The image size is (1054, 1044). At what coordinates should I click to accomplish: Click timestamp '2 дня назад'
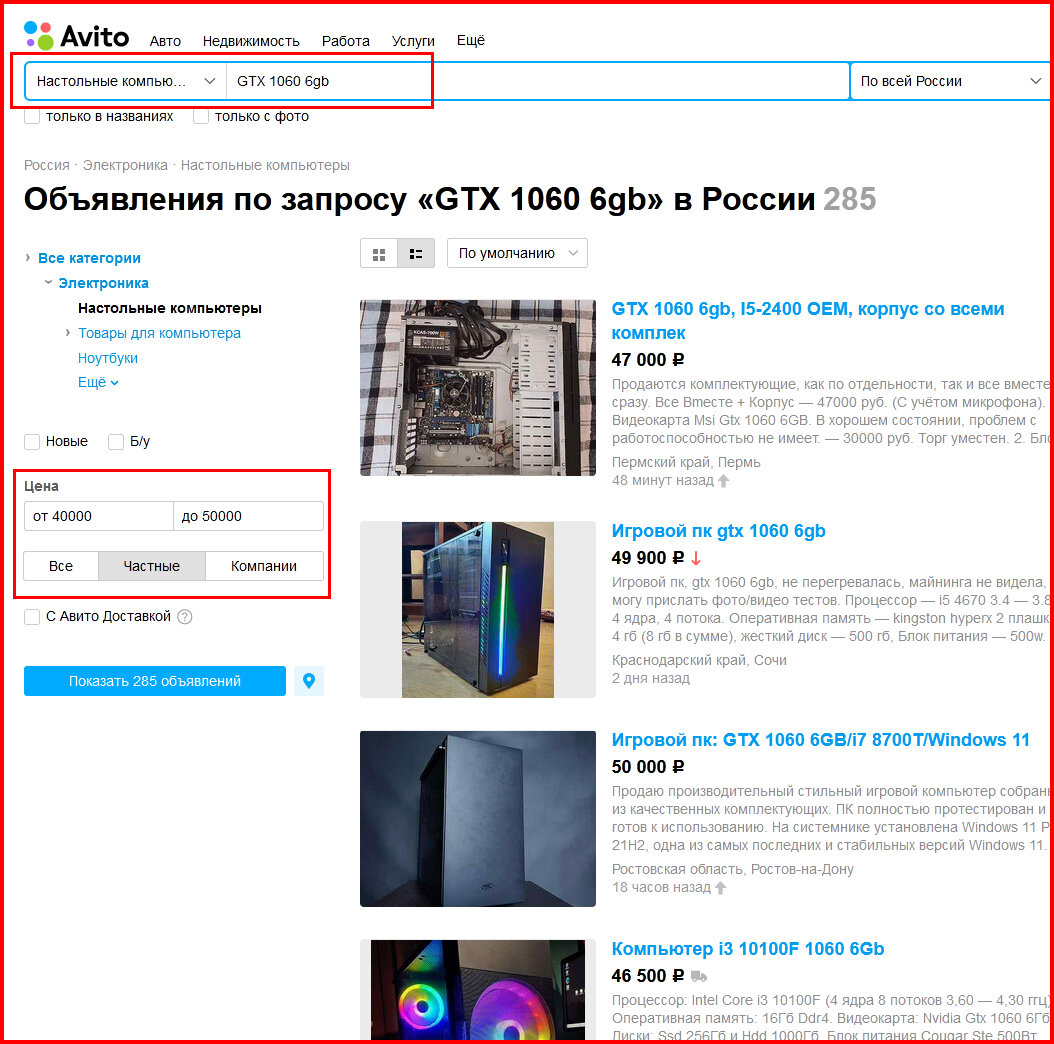pos(651,678)
